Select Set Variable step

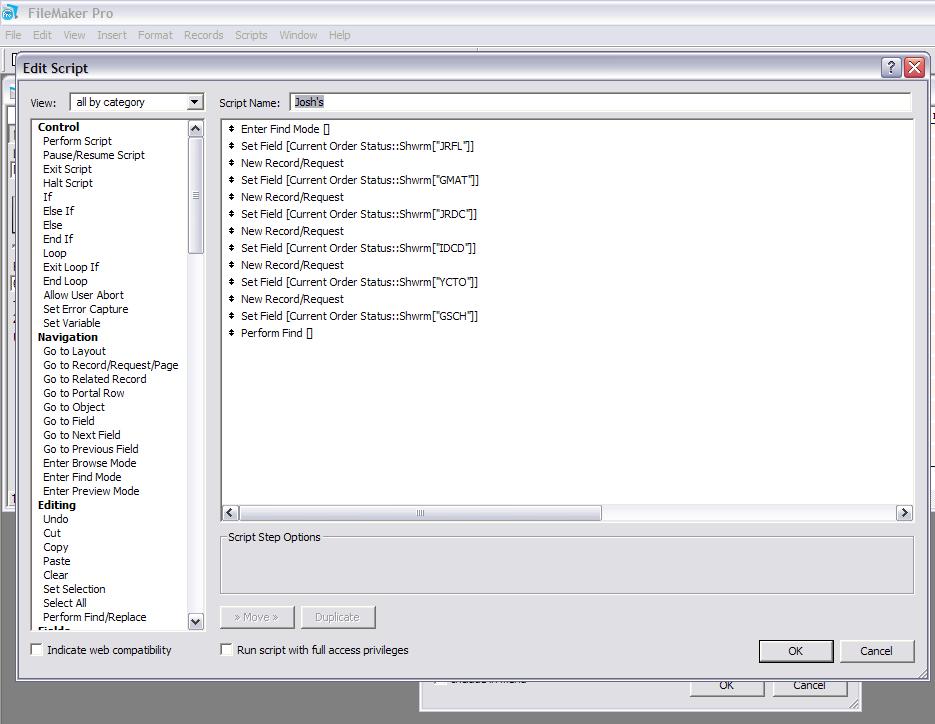point(72,323)
